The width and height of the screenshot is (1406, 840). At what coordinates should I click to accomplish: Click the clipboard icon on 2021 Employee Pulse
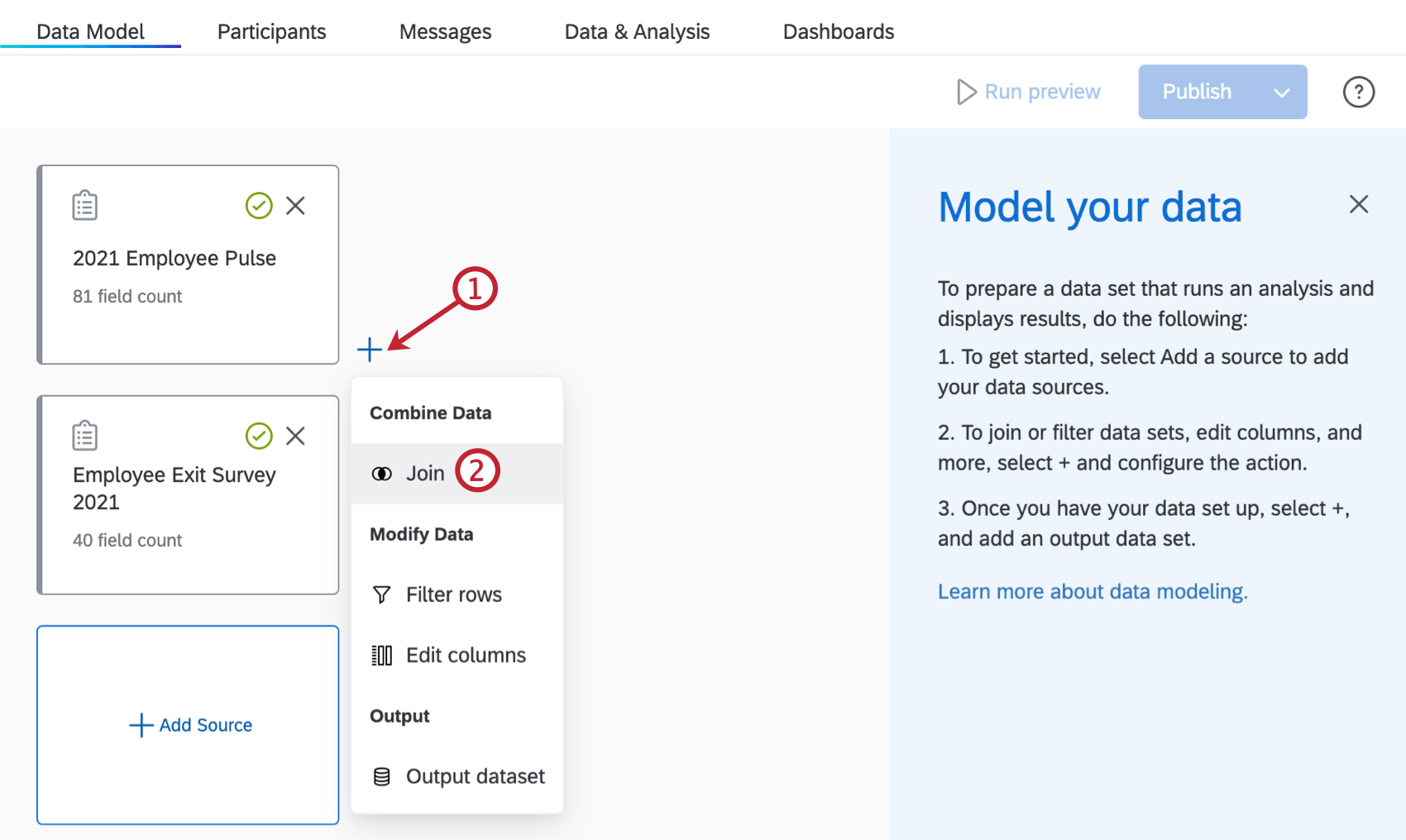[84, 204]
